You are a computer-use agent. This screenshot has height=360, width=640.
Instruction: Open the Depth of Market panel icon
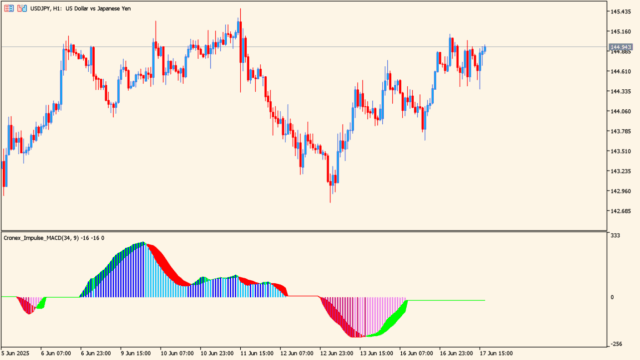pos(9,8)
